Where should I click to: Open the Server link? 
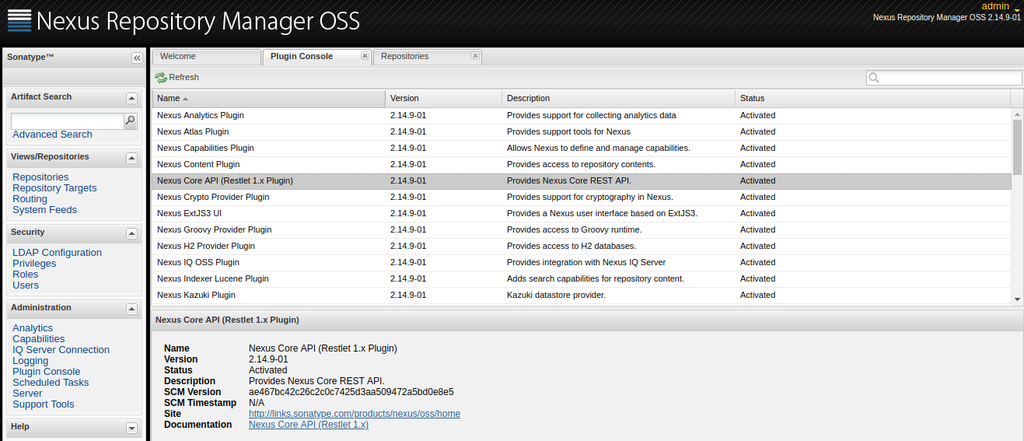(27, 393)
